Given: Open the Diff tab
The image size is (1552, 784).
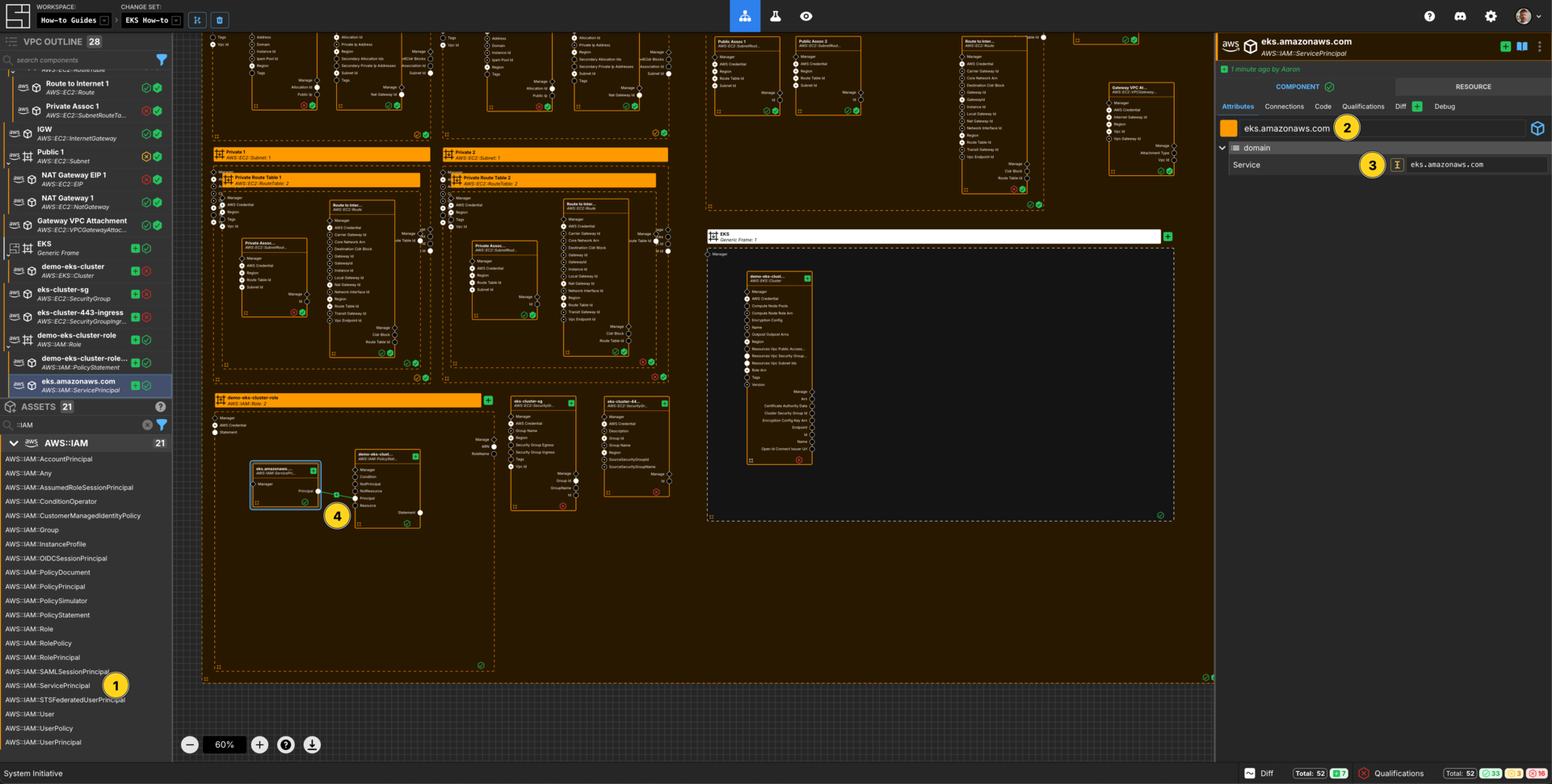Looking at the screenshot, I should pos(1400,107).
